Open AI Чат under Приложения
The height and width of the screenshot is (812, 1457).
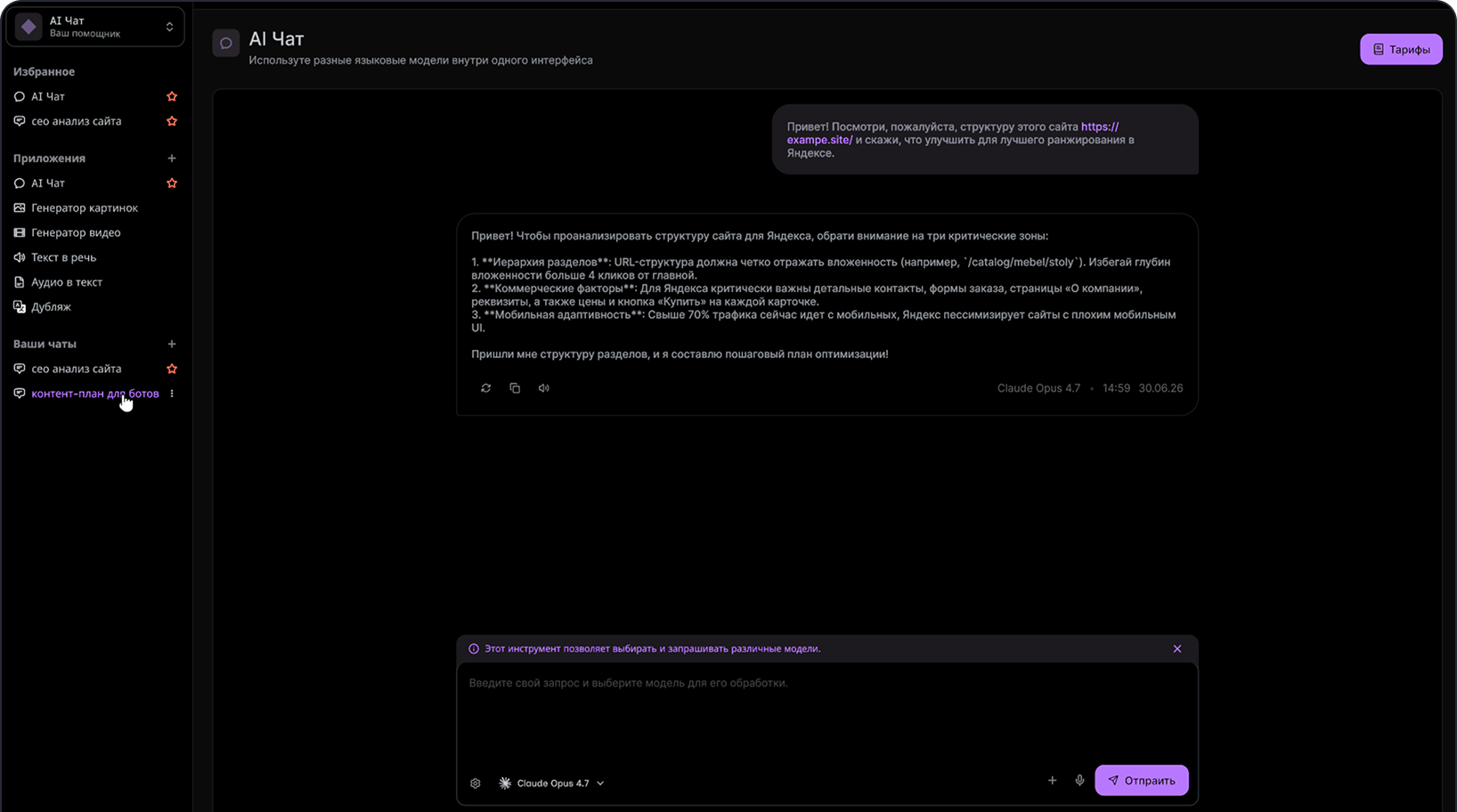pos(48,183)
